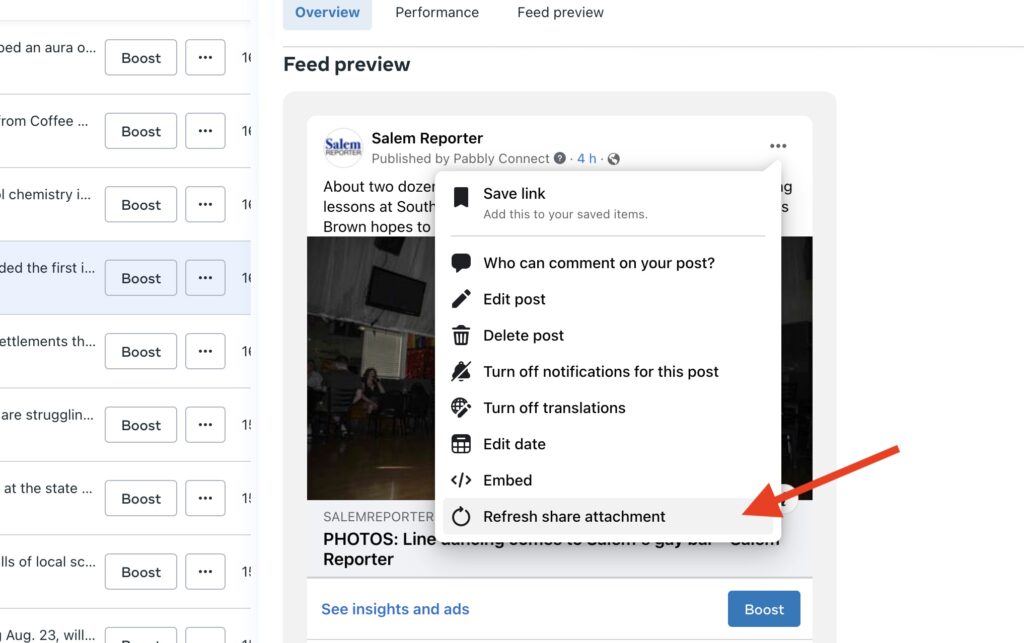1024x643 pixels.
Task: Click the speech bubble comment icon
Action: (x=461, y=263)
